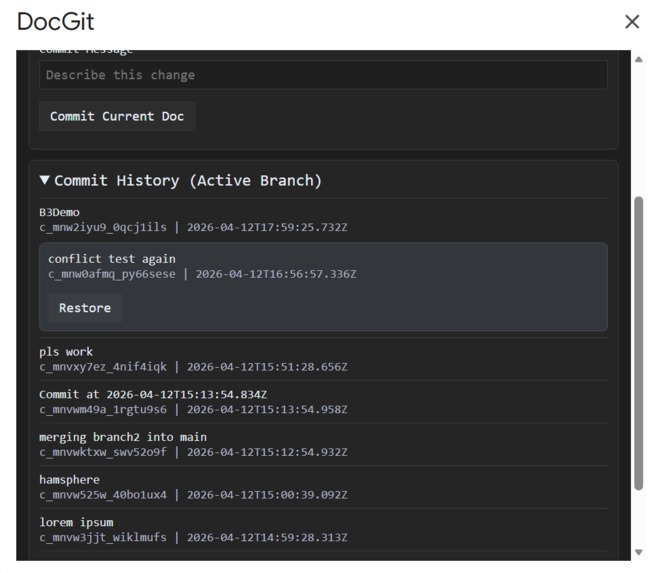656x573 pixels.
Task: Click the scrollbar down arrow
Action: coord(638,552)
